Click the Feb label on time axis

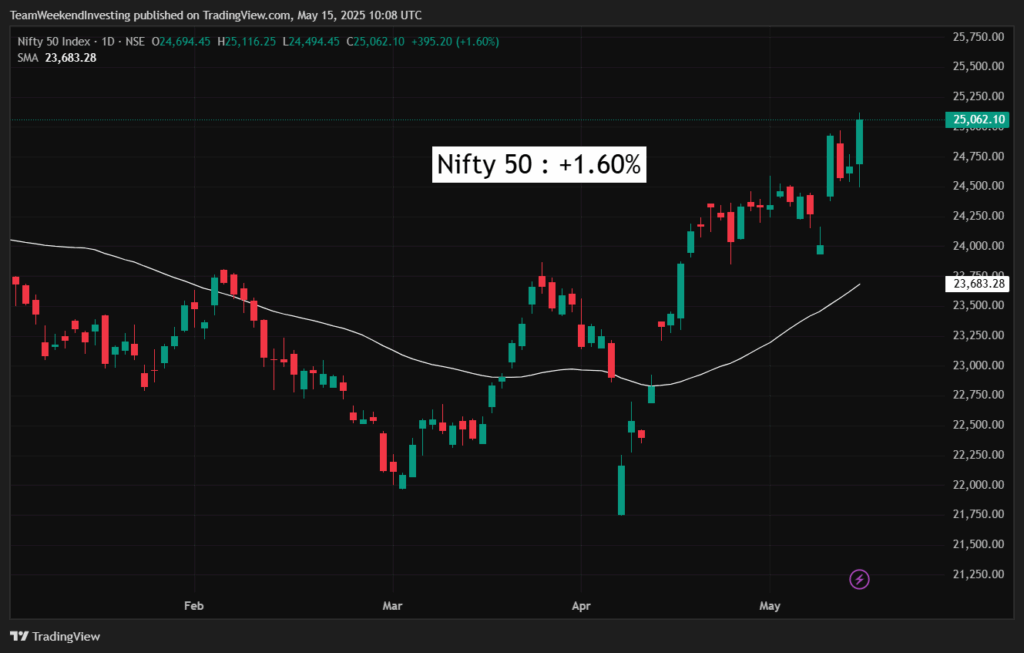194,605
